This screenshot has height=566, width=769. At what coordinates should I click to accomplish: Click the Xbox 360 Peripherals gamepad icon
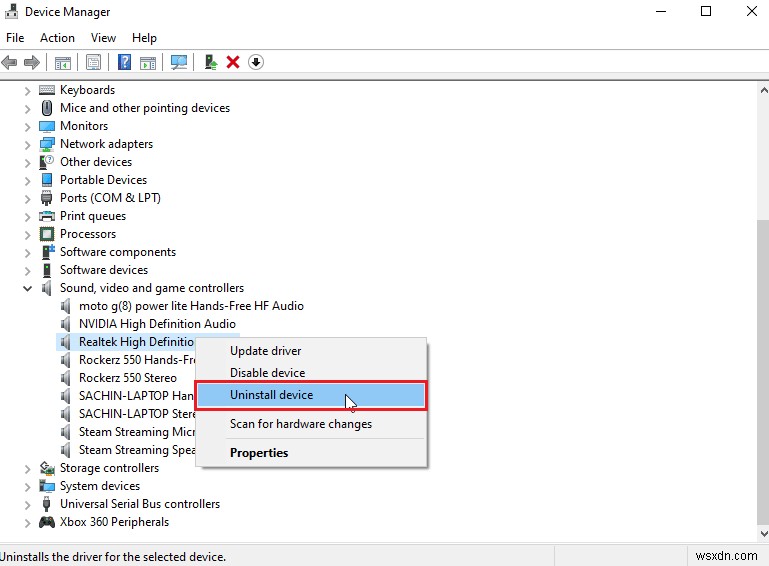(47, 522)
